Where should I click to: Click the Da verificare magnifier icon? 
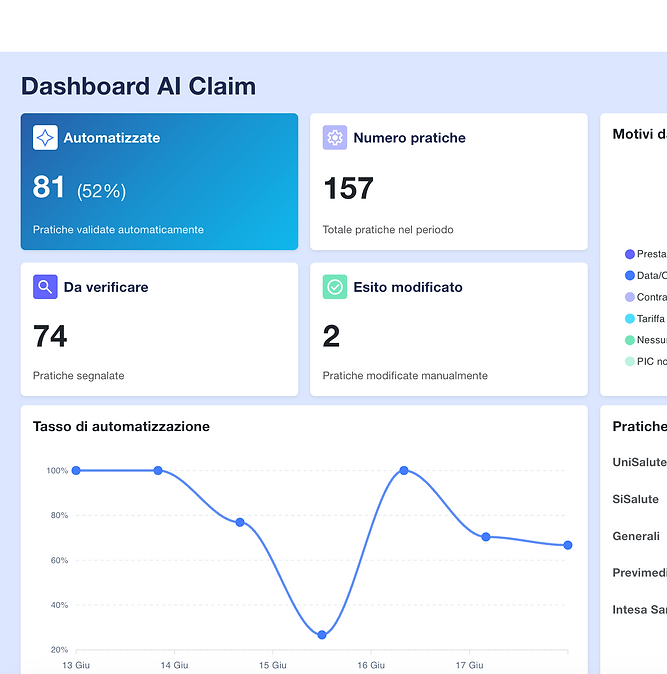coord(45,287)
